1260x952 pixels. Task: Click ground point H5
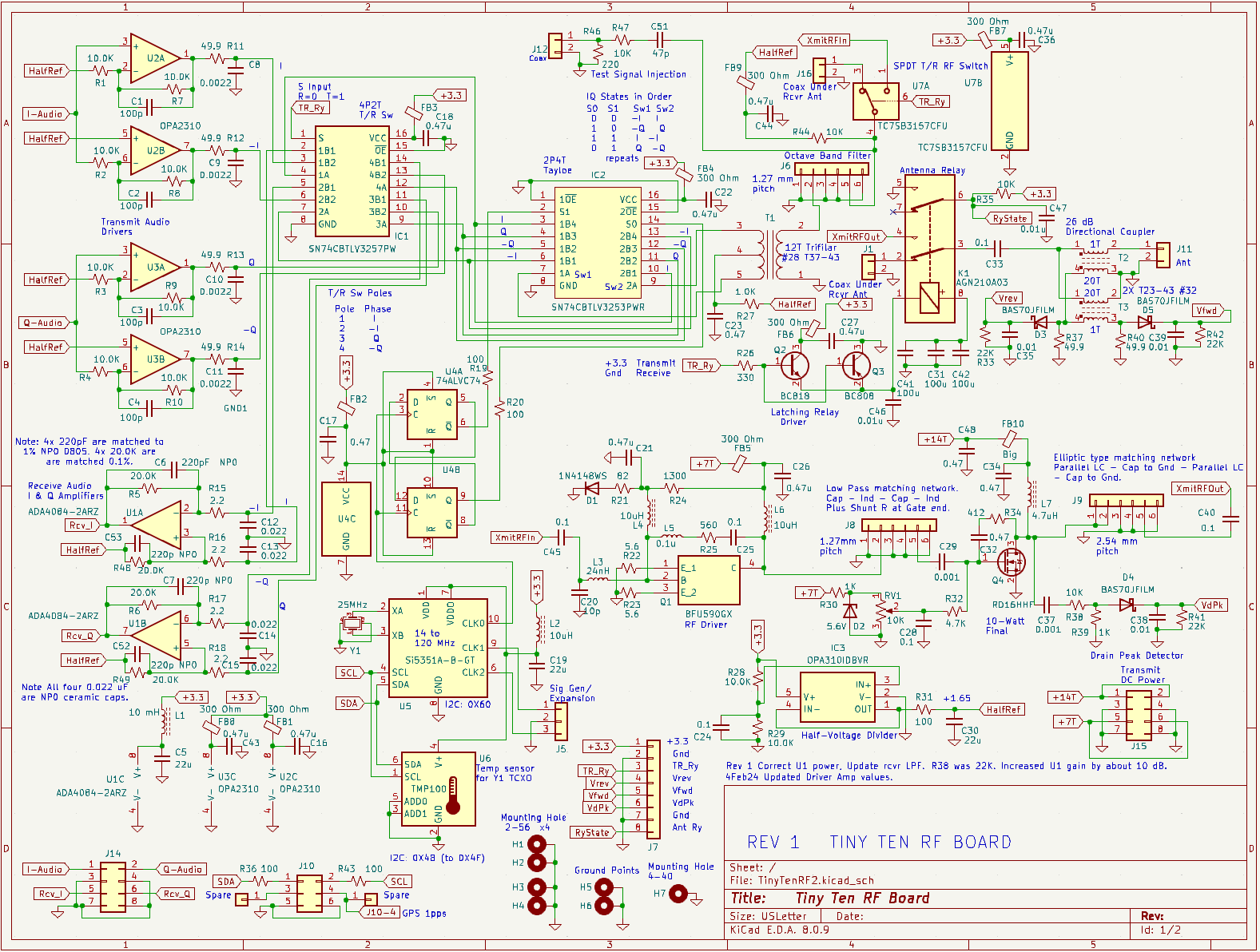[x=605, y=887]
